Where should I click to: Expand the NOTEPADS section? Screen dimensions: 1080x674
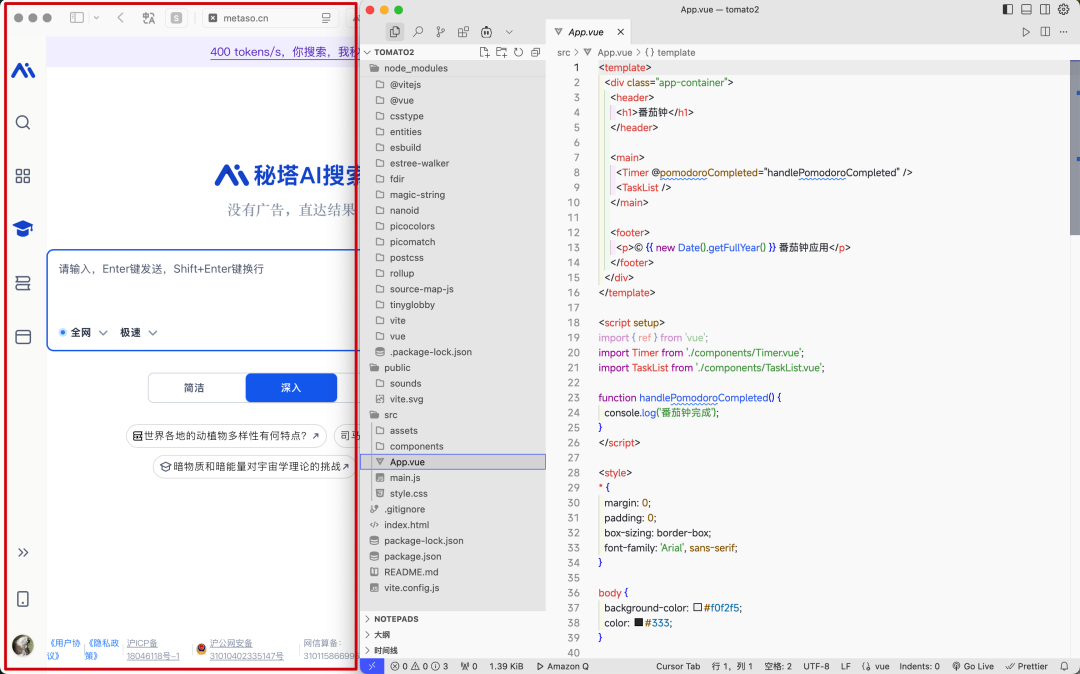coord(453,619)
